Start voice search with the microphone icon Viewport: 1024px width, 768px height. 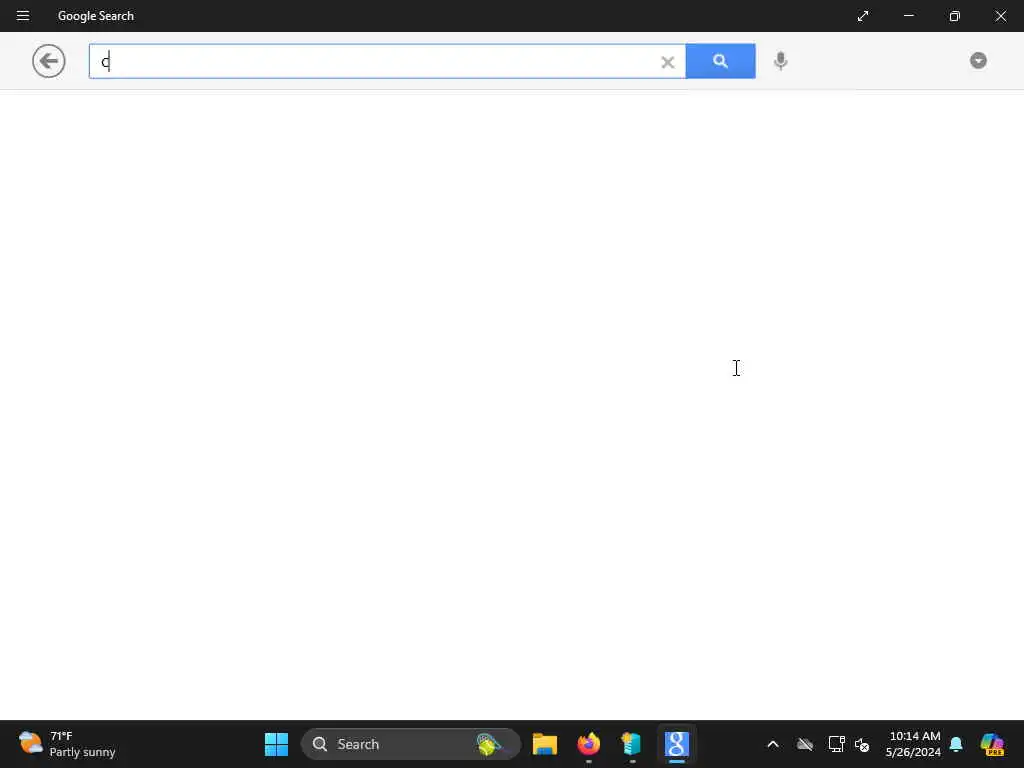pos(780,61)
